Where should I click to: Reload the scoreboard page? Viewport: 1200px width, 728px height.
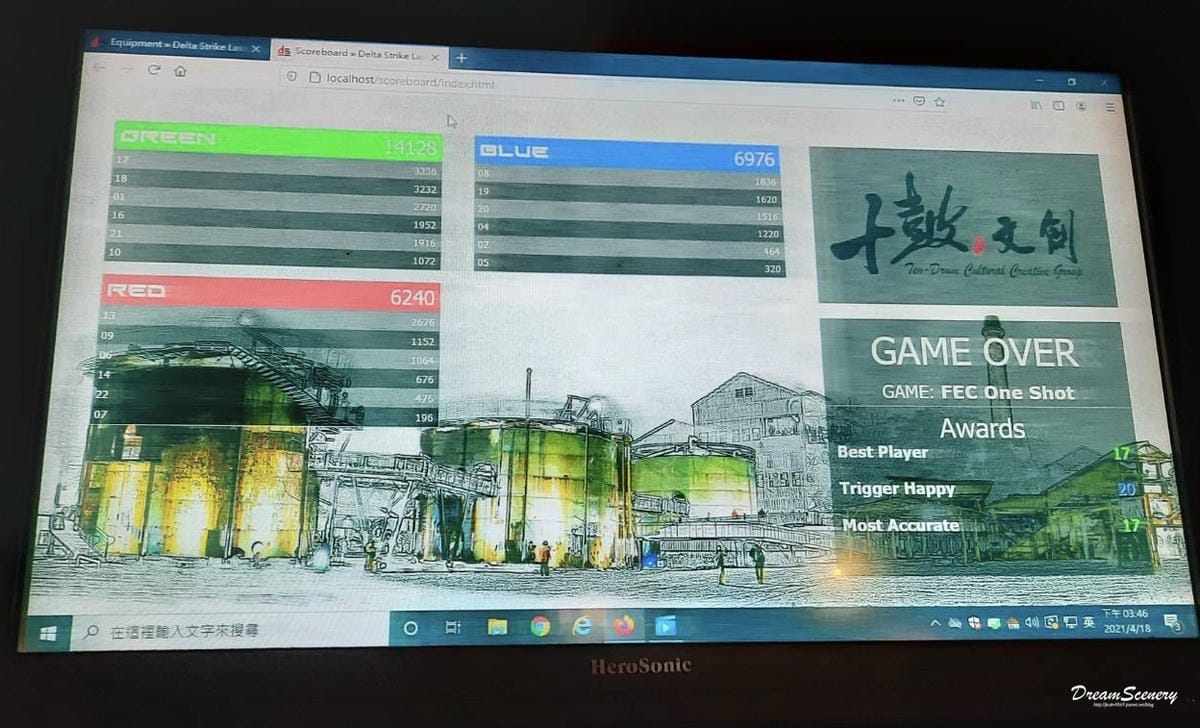tap(153, 70)
